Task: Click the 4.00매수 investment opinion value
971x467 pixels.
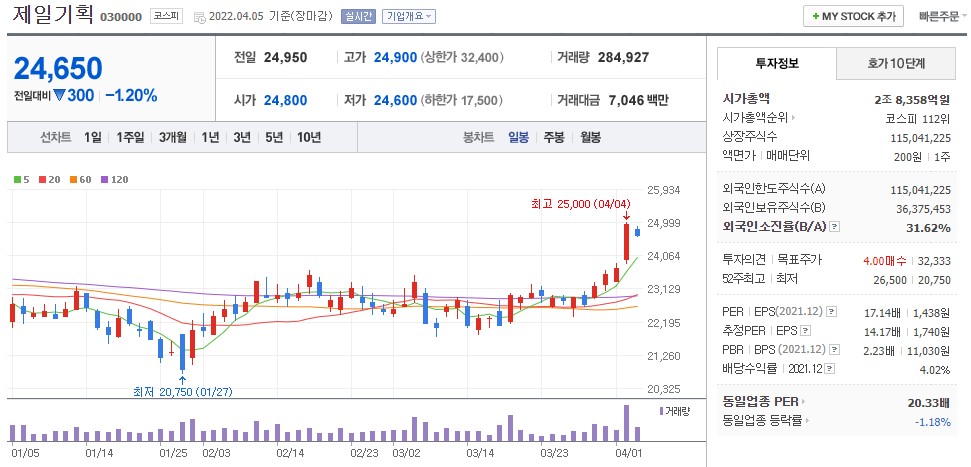Action: coord(884,261)
